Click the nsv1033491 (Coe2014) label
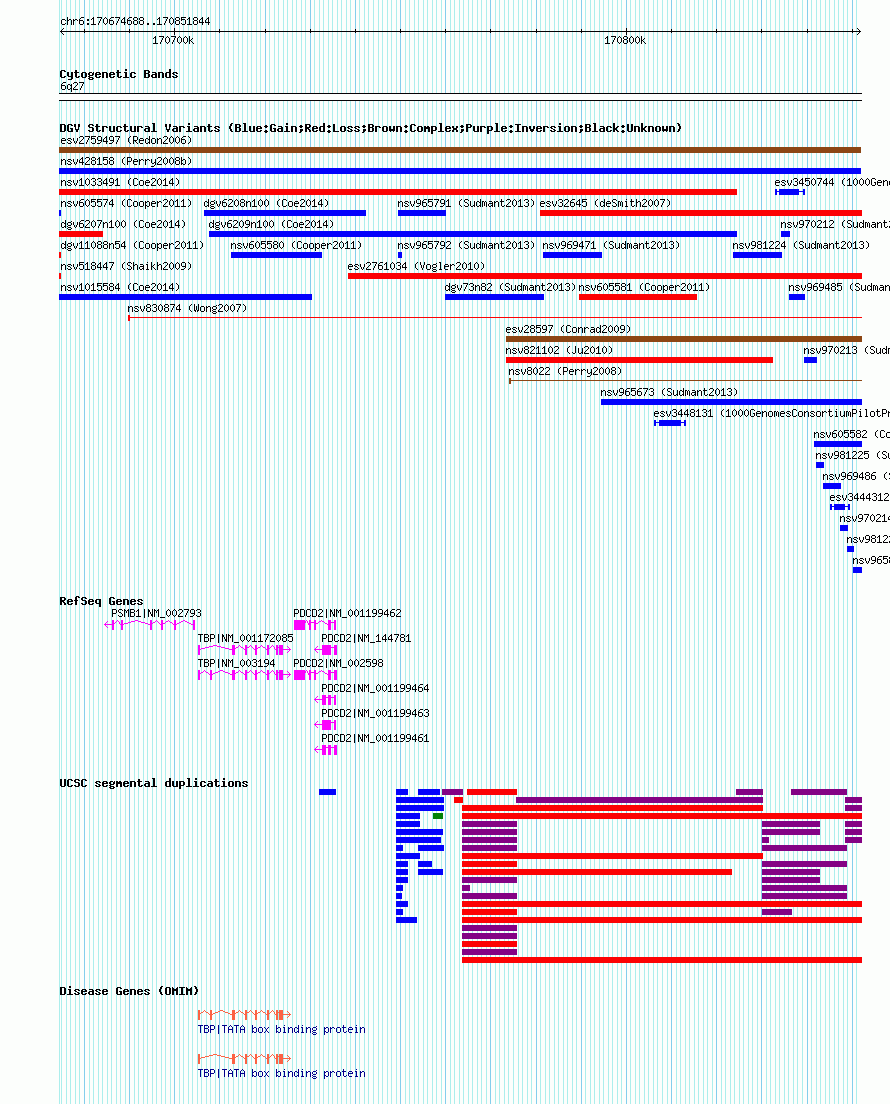This screenshot has width=890, height=1104. 120,182
